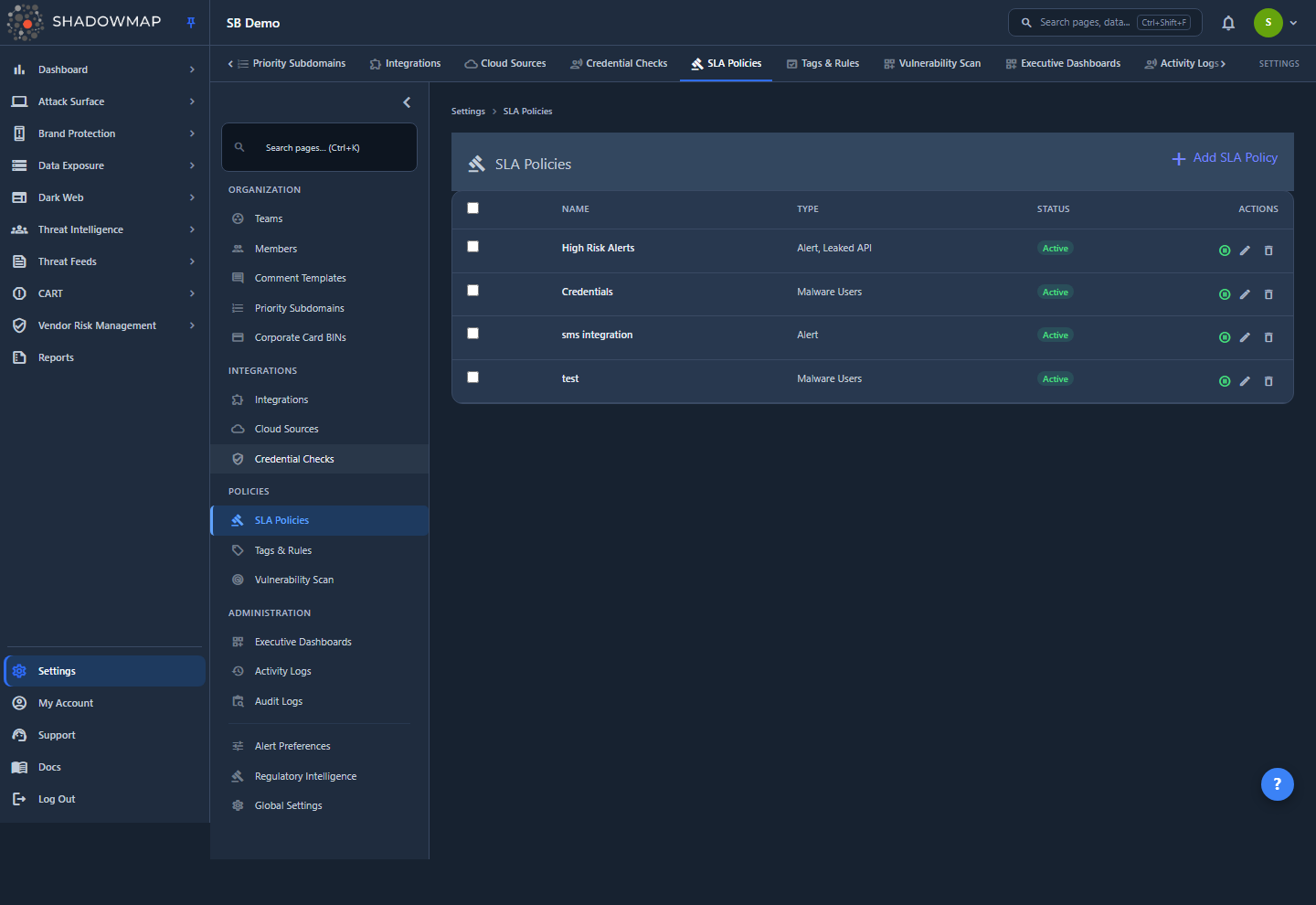
Task: Pause the test policy
Action: (x=1225, y=381)
